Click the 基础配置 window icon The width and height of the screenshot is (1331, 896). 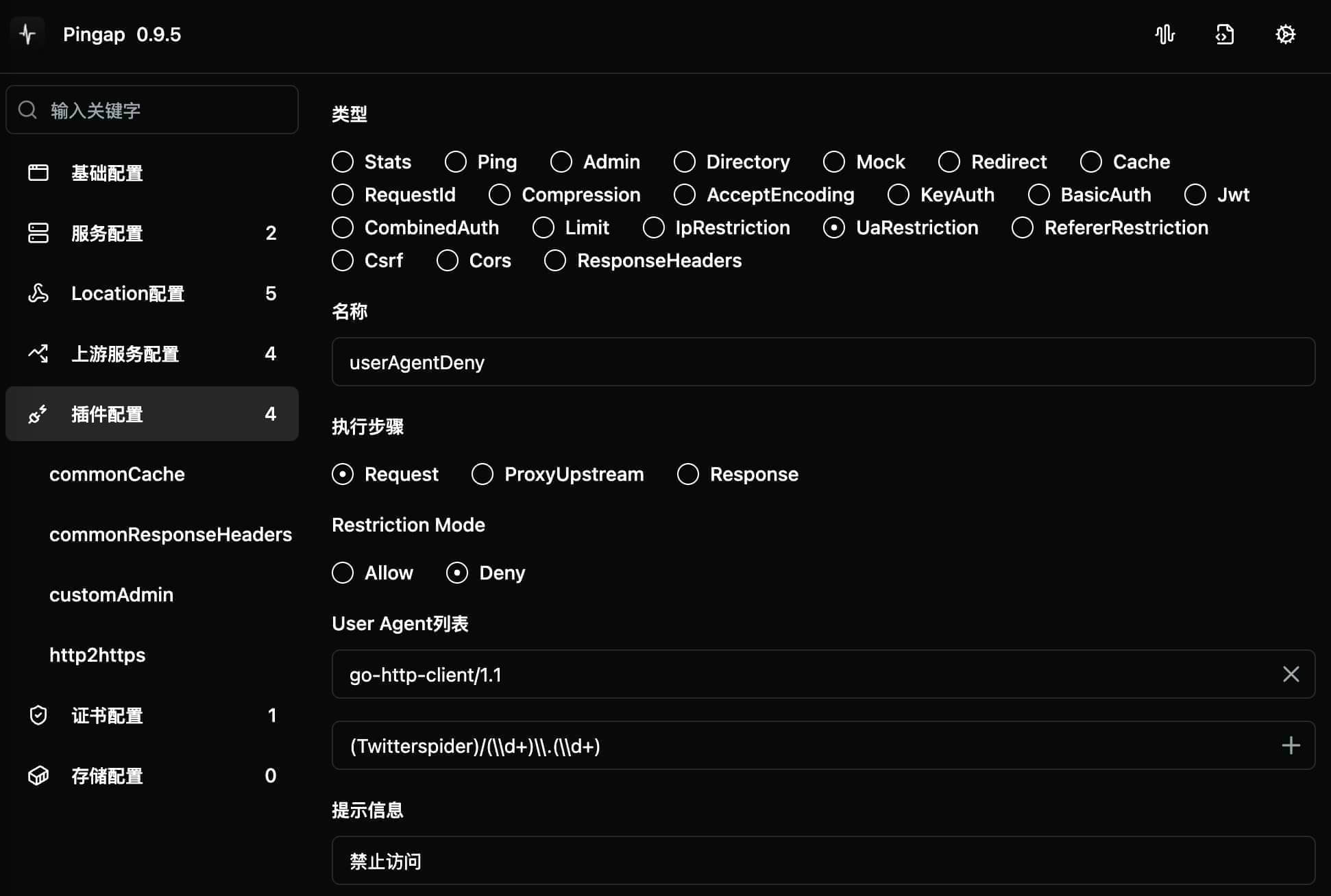coord(38,173)
